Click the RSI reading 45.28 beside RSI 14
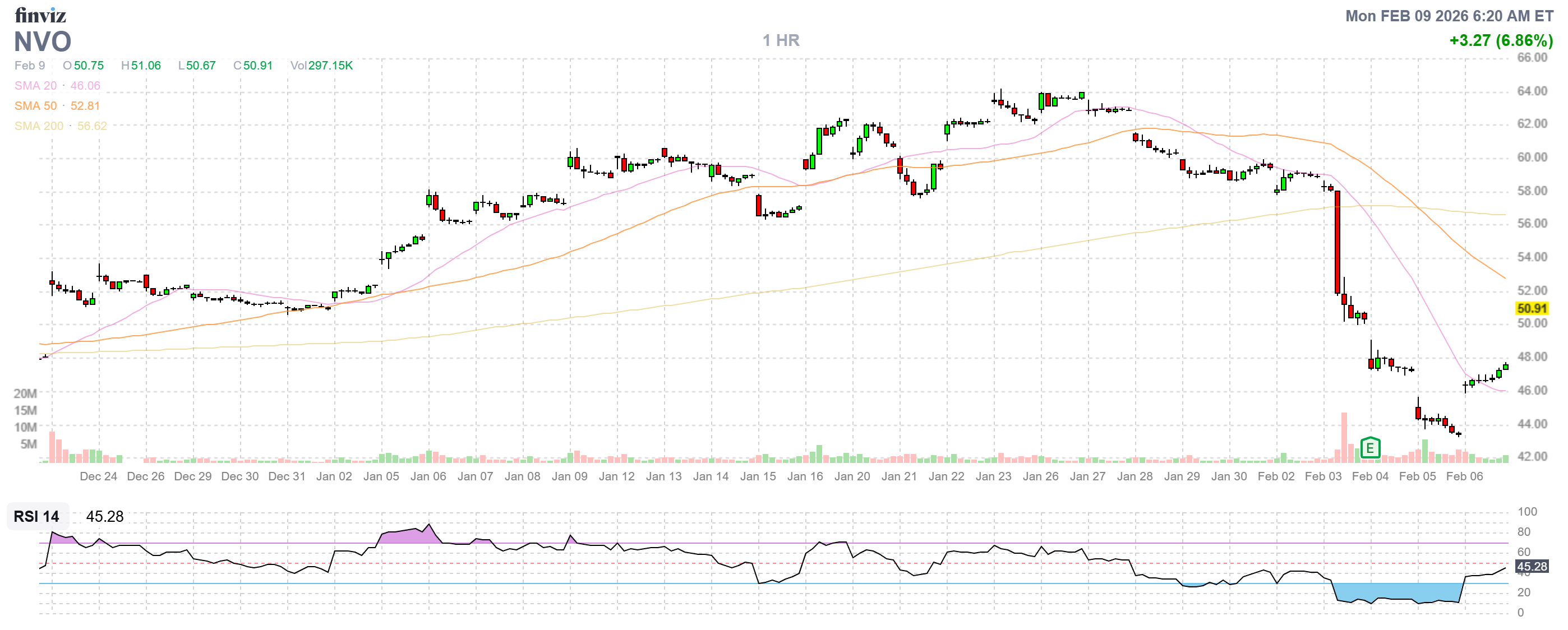This screenshot has height=630, width=1568. coord(105,516)
